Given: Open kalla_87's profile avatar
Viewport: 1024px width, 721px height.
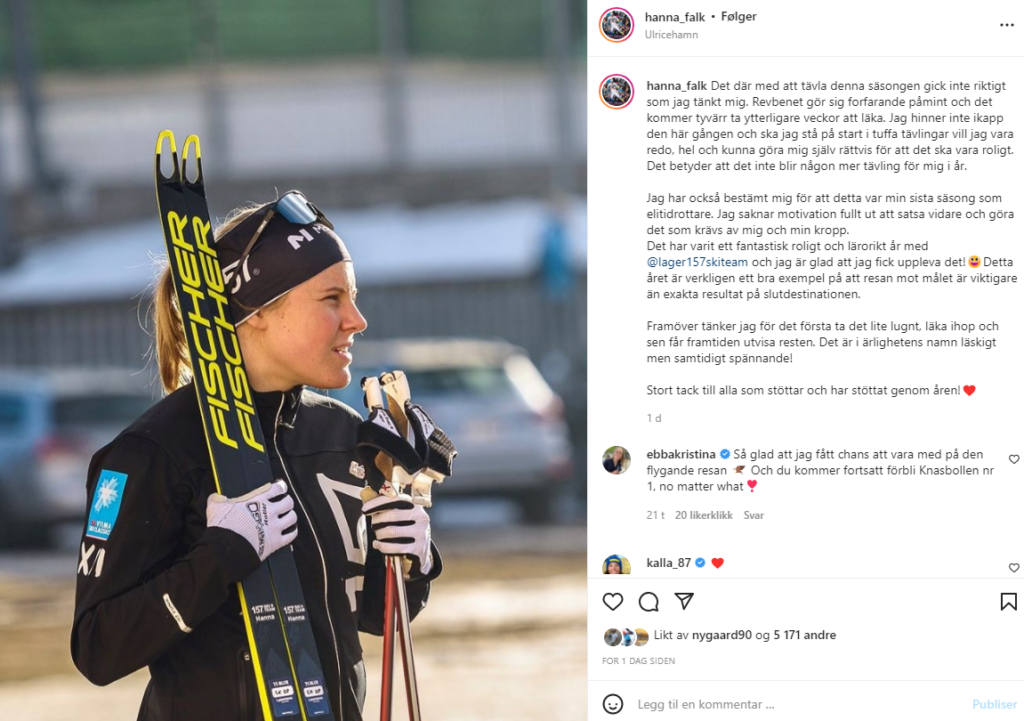Looking at the screenshot, I should (x=616, y=566).
